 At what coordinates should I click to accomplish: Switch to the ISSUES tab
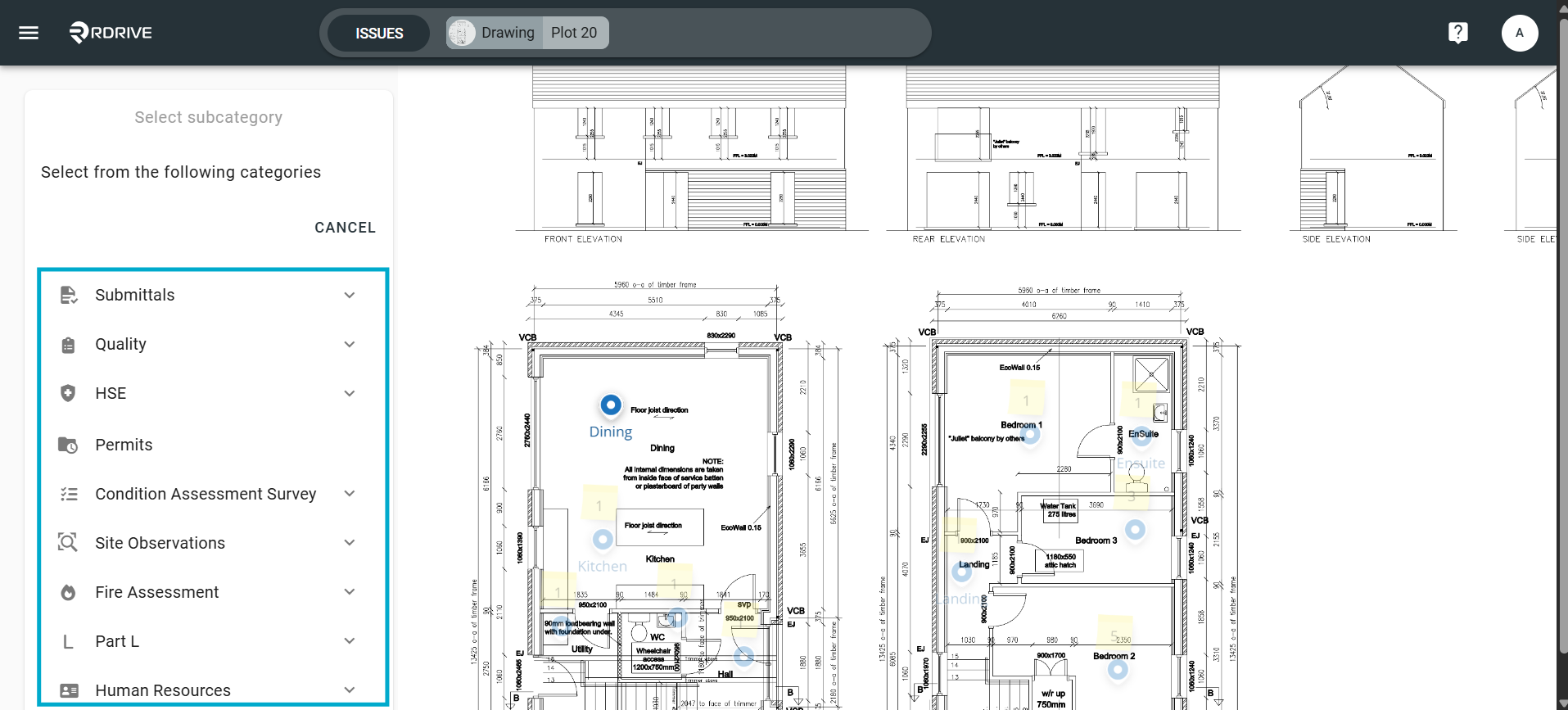379,33
